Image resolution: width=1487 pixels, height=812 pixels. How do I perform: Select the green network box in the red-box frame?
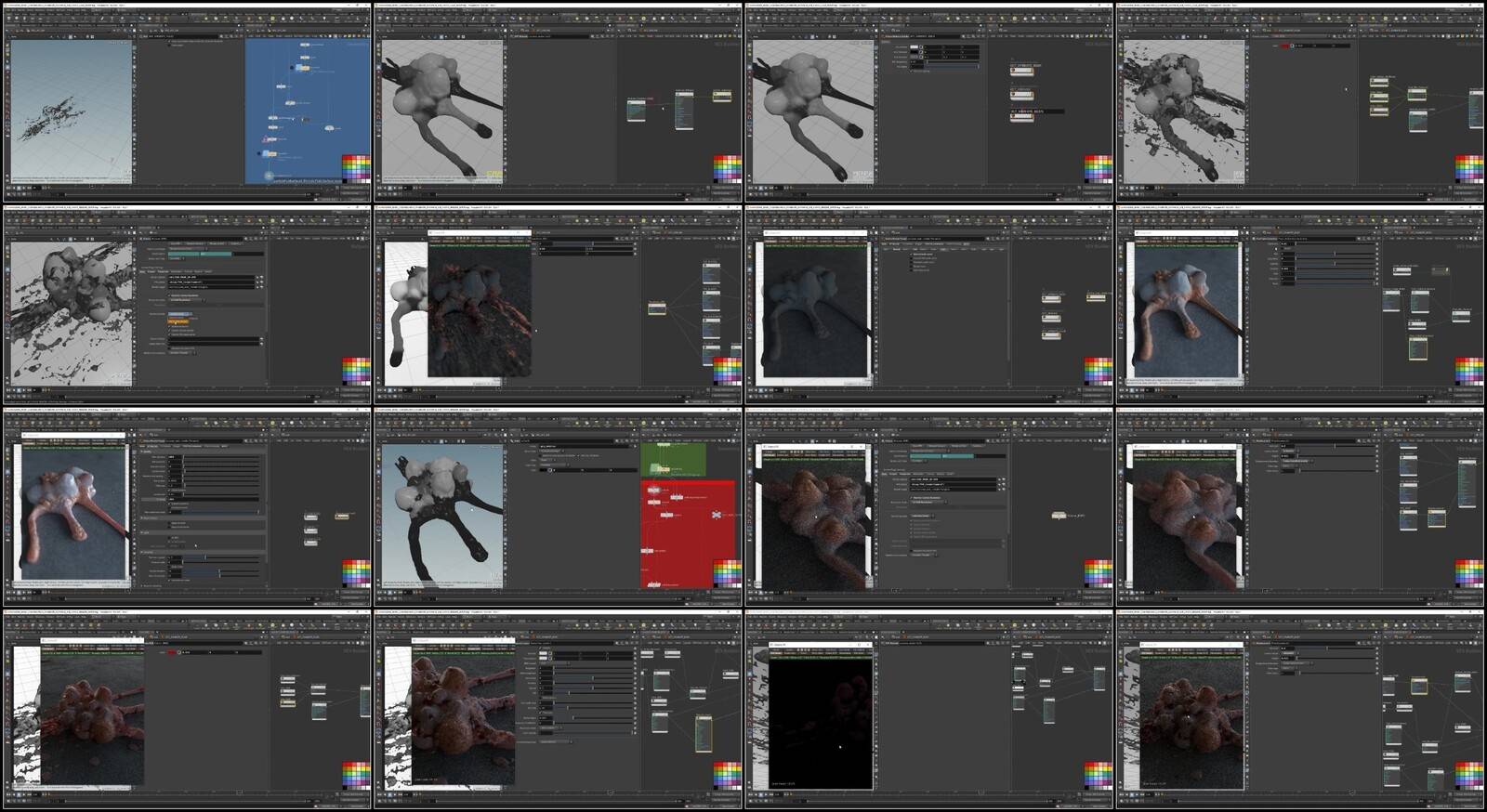coord(673,460)
